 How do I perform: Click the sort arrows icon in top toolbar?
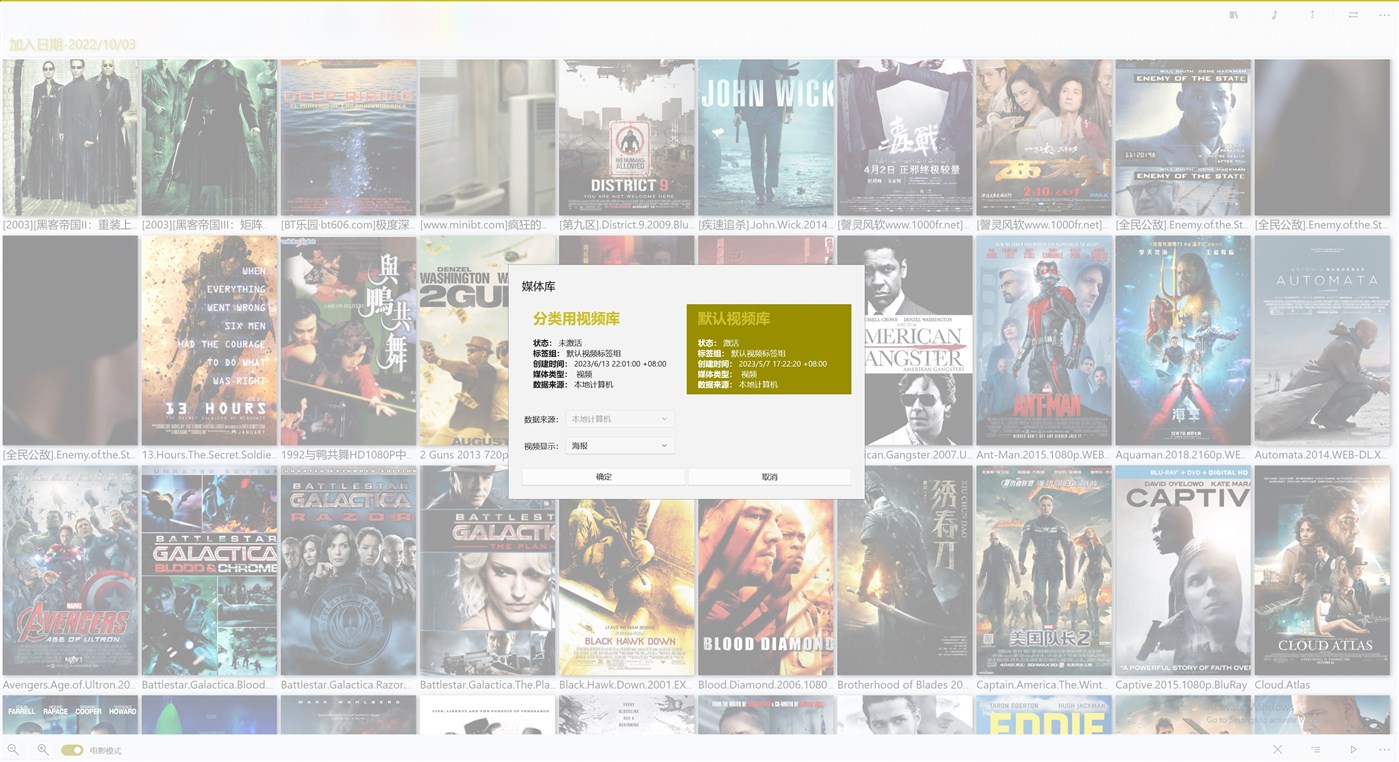pos(1312,15)
